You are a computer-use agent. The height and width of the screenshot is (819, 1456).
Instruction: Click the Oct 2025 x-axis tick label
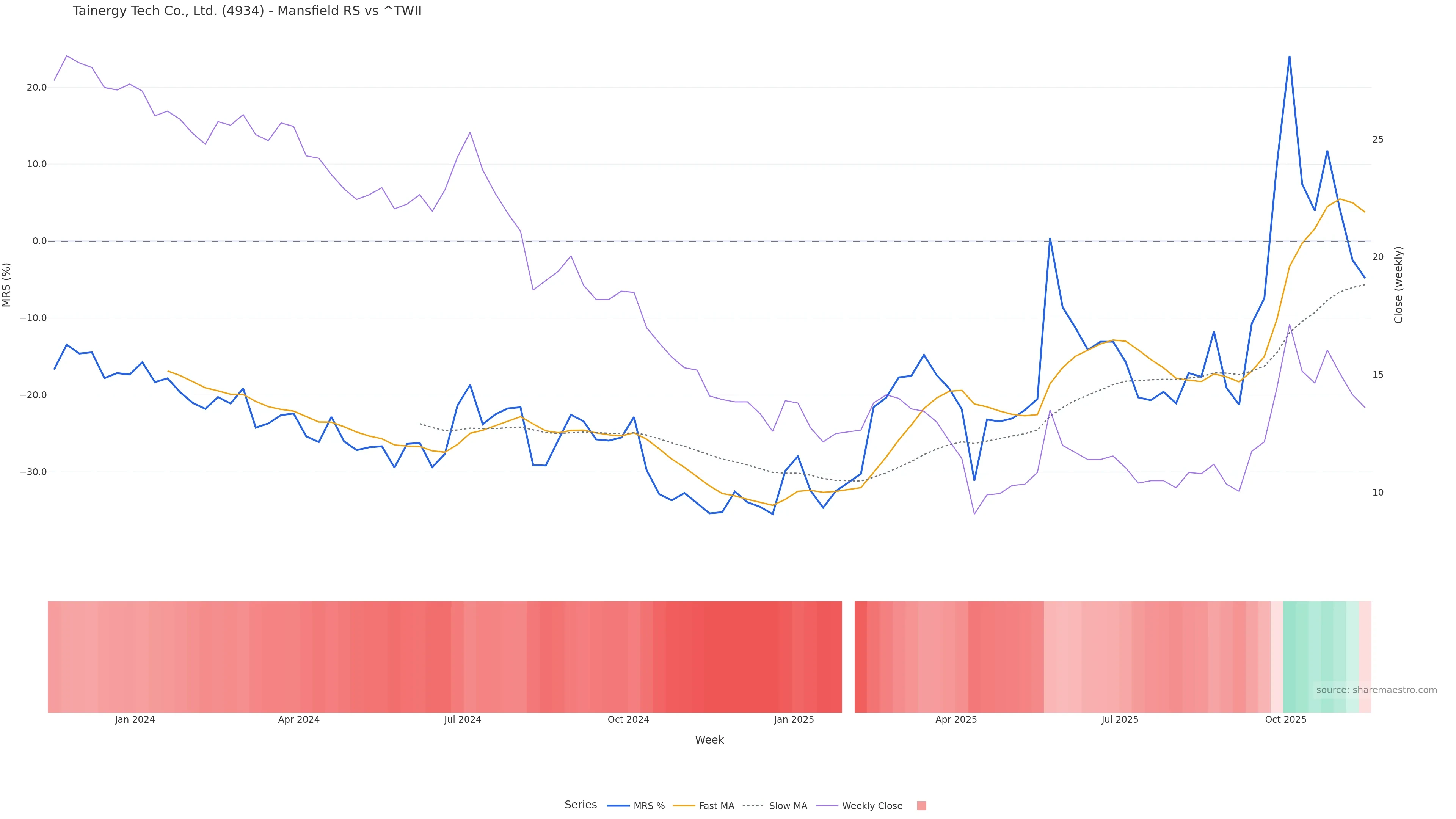pyautogui.click(x=1285, y=720)
